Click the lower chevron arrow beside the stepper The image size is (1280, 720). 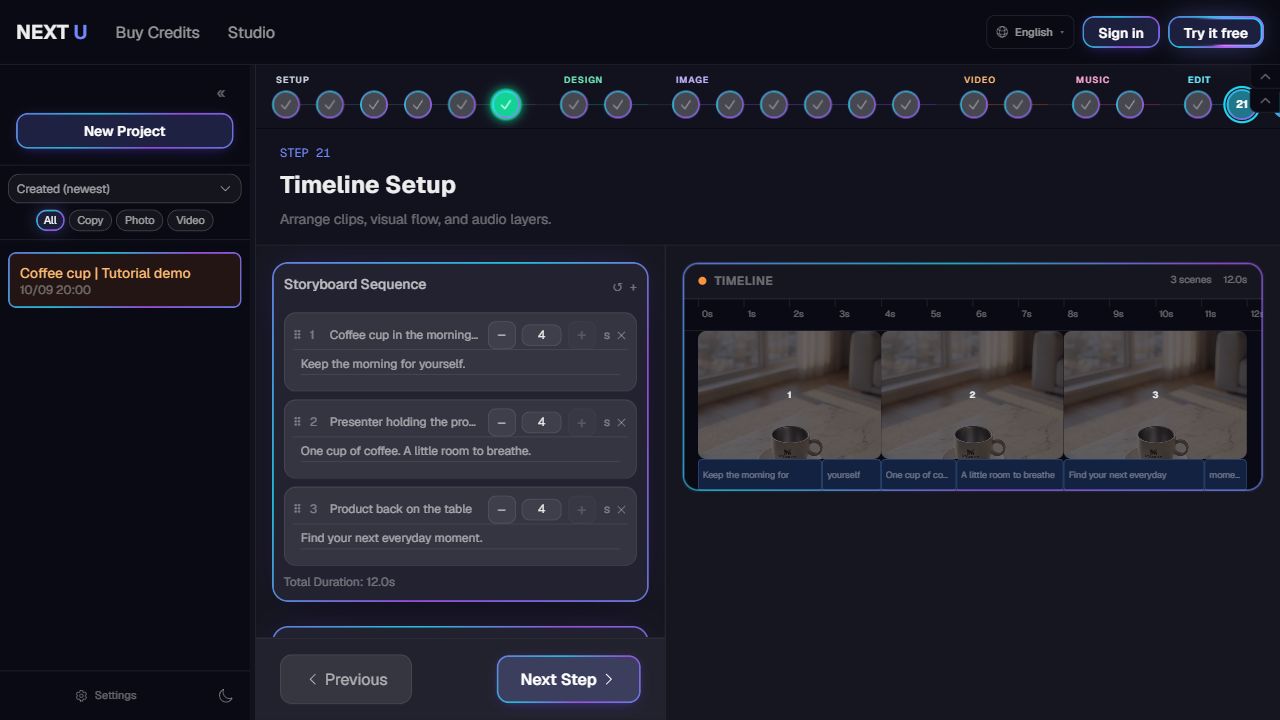(x=1265, y=101)
